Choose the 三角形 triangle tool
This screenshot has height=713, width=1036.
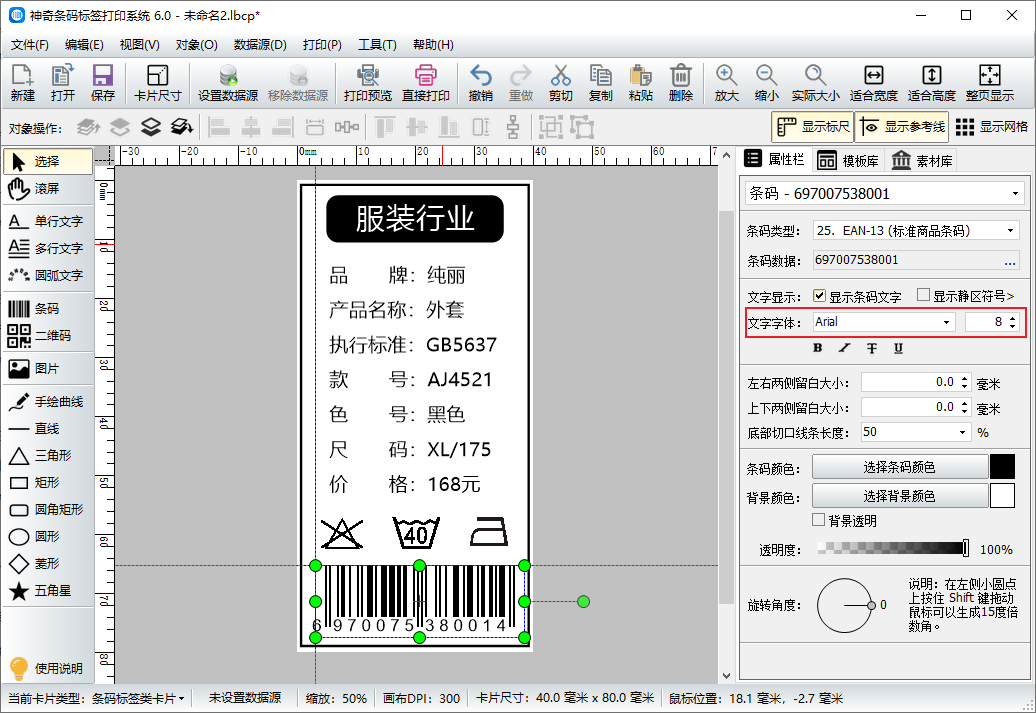pos(48,456)
